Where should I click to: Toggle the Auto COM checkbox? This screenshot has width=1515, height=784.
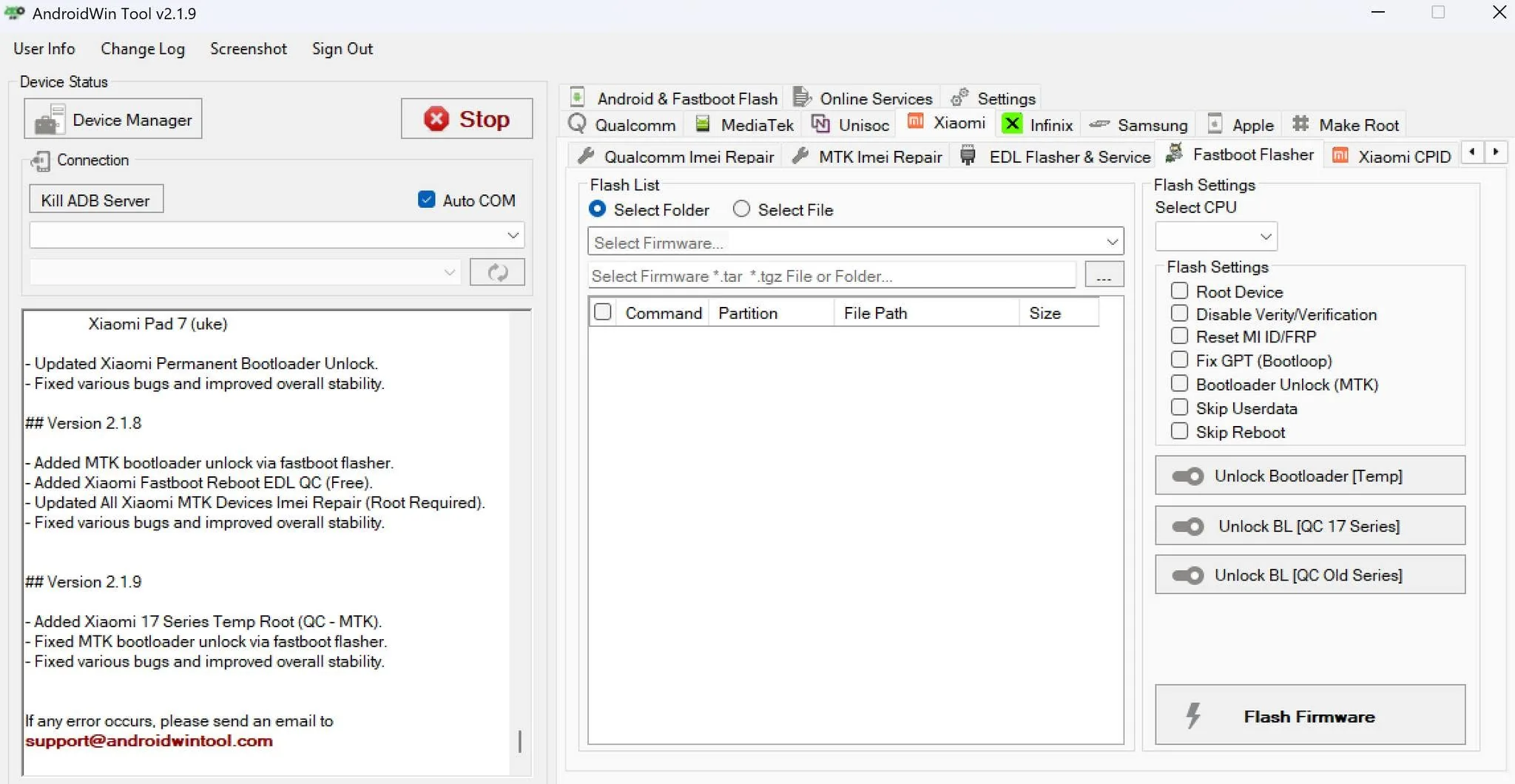tap(427, 200)
